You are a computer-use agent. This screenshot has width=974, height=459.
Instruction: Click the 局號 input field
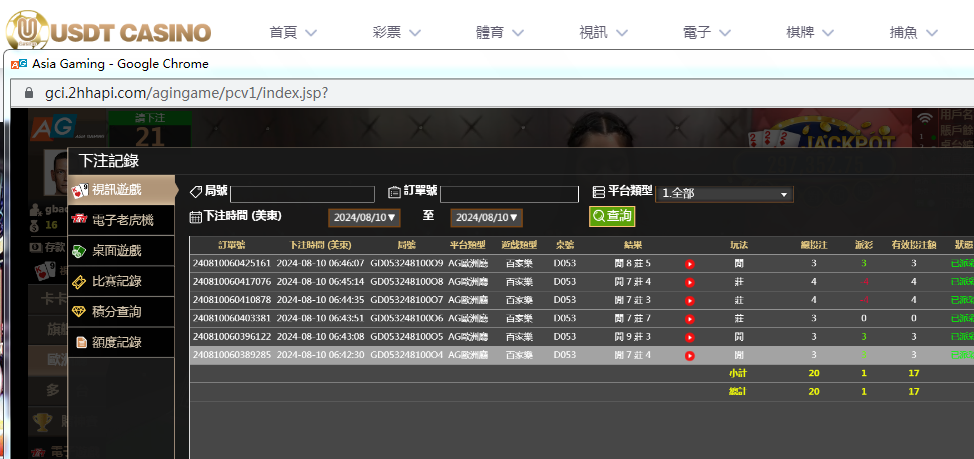click(x=302, y=194)
